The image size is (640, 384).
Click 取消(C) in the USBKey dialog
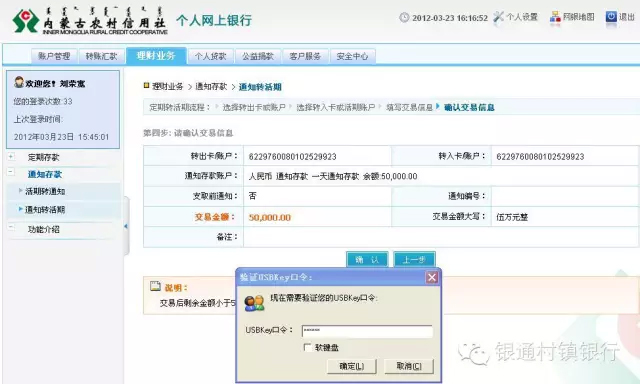coord(409,366)
